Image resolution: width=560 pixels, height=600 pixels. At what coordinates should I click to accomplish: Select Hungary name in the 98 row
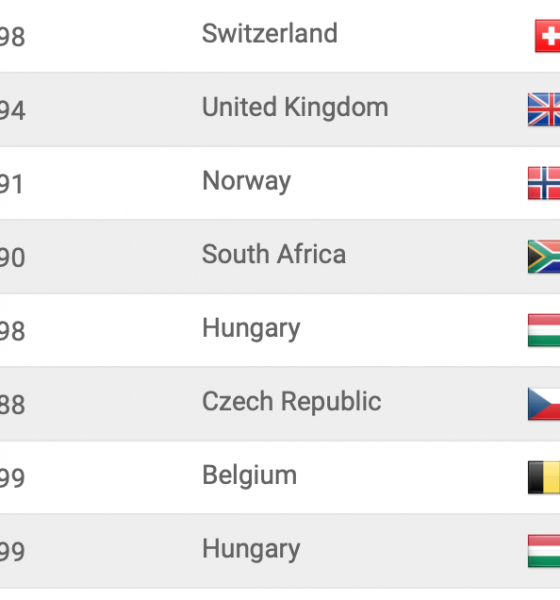(x=251, y=329)
